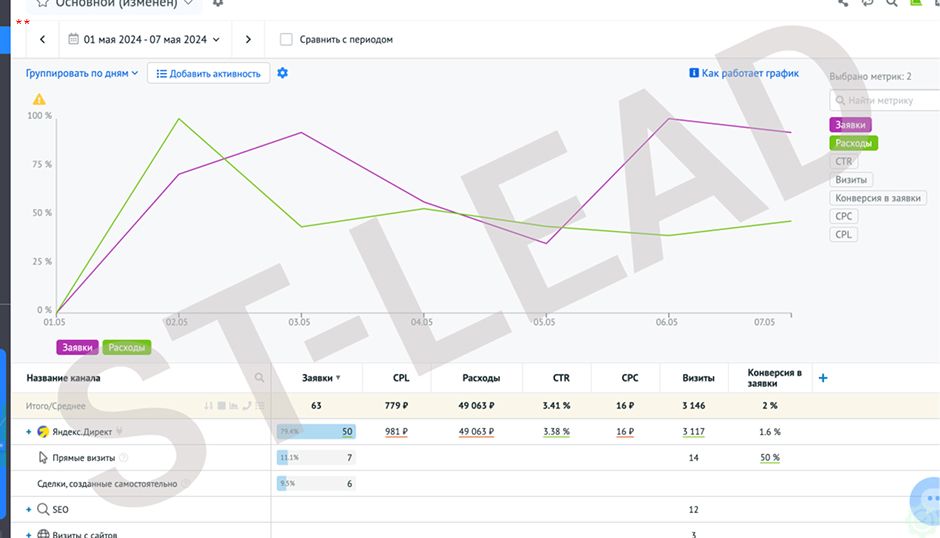Click the 'Расходы' column header

tap(481, 378)
